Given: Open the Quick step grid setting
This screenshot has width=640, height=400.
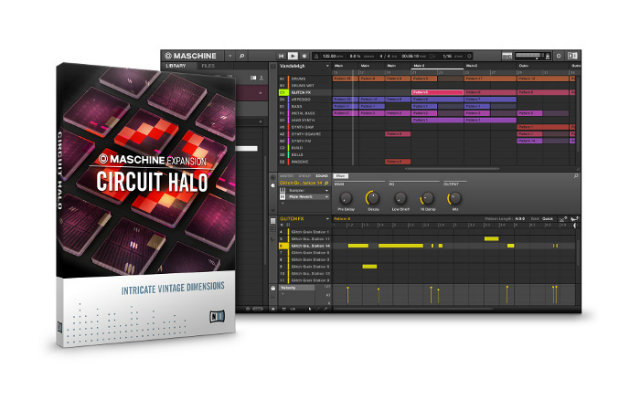Looking at the screenshot, I should coord(547,219).
